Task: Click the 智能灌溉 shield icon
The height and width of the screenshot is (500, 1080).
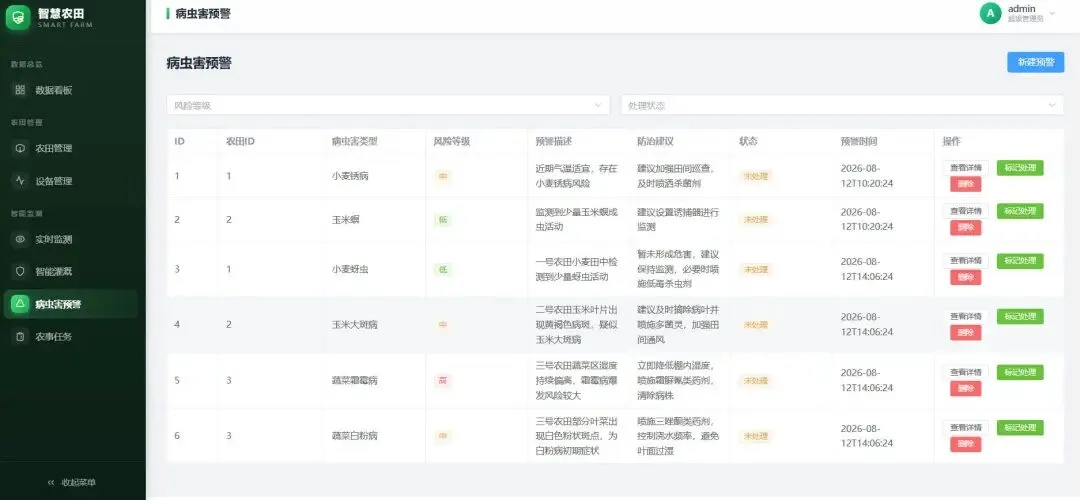Action: point(20,271)
